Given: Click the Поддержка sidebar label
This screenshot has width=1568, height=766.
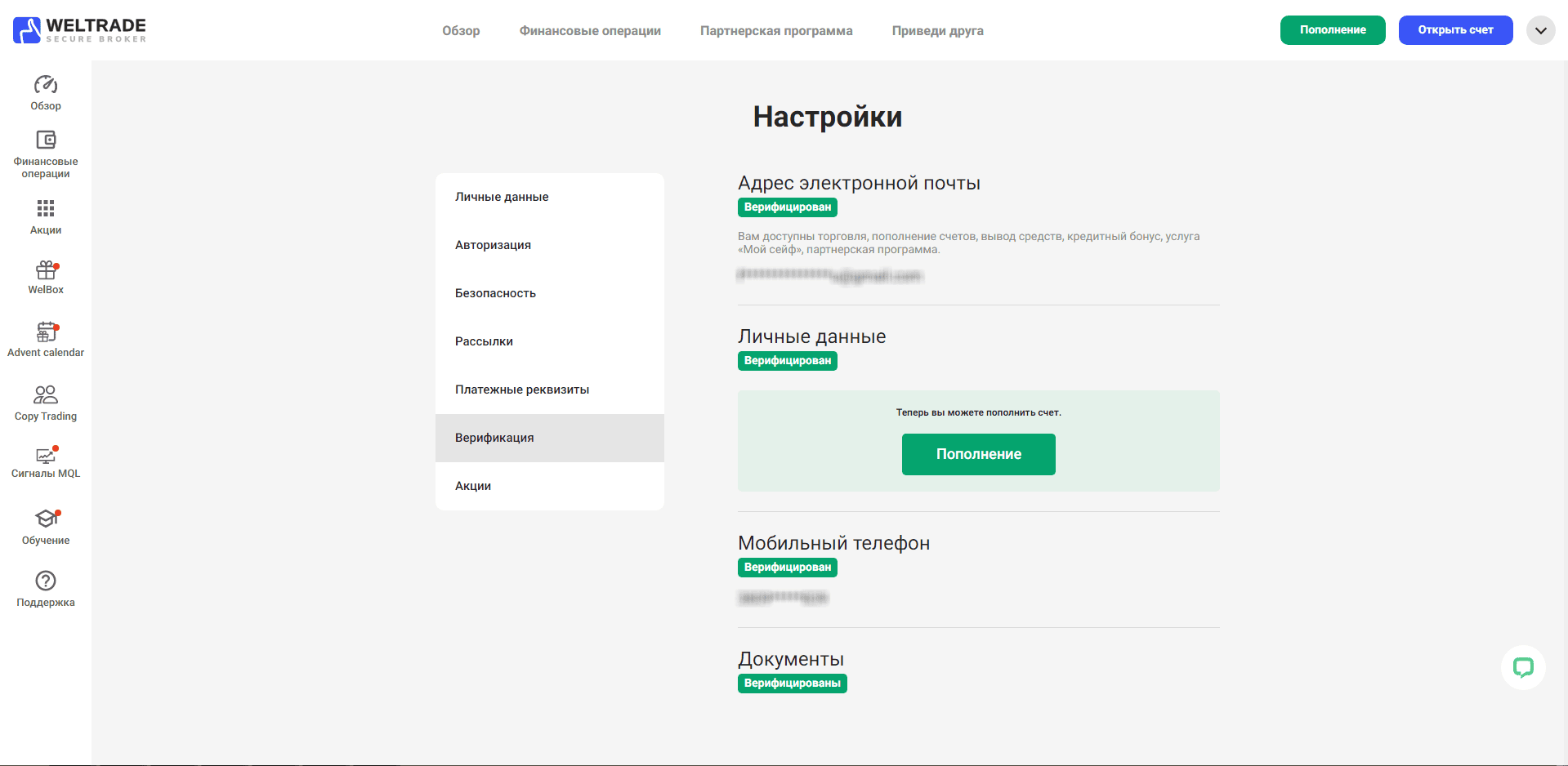Looking at the screenshot, I should point(46,603).
